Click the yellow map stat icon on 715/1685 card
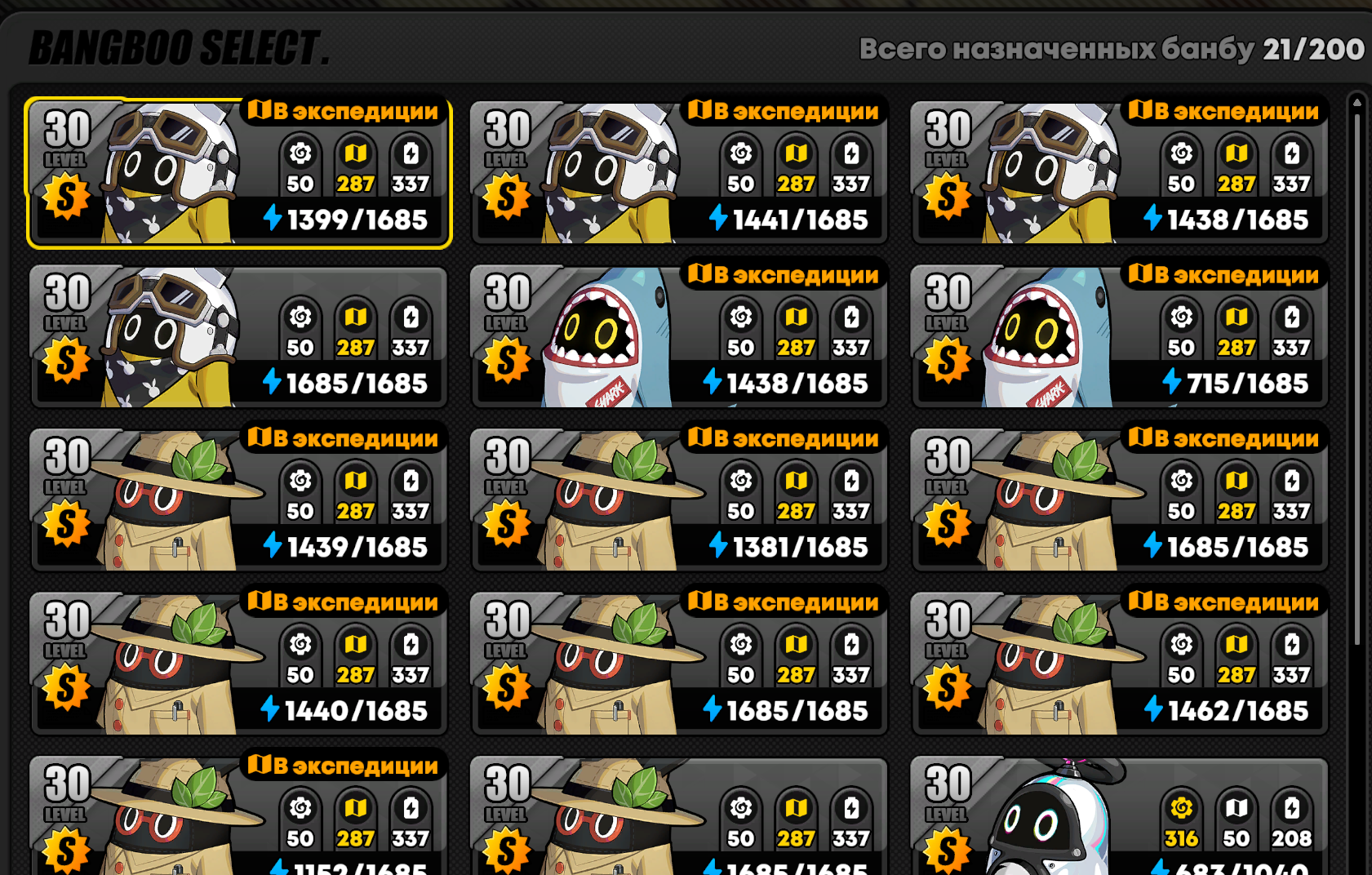 (1237, 317)
